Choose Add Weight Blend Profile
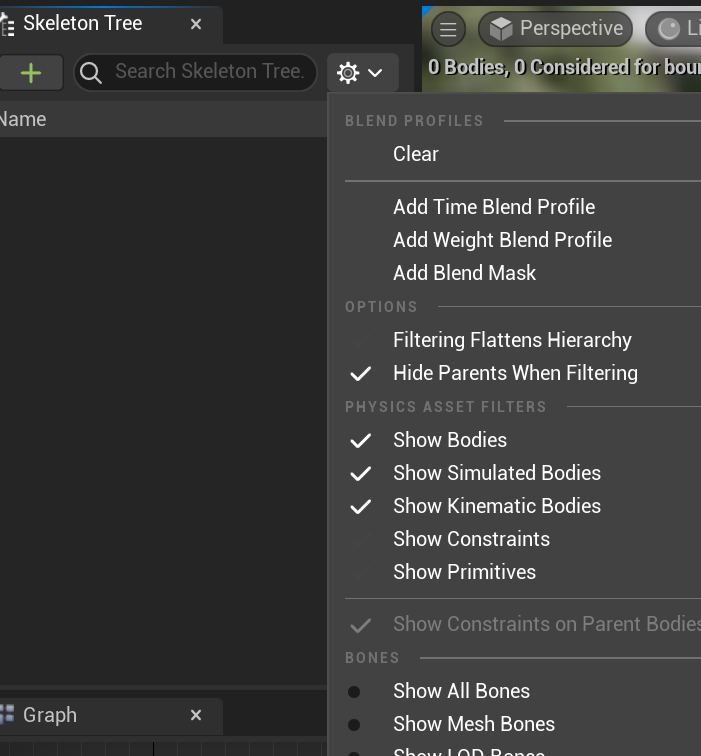 [502, 240]
